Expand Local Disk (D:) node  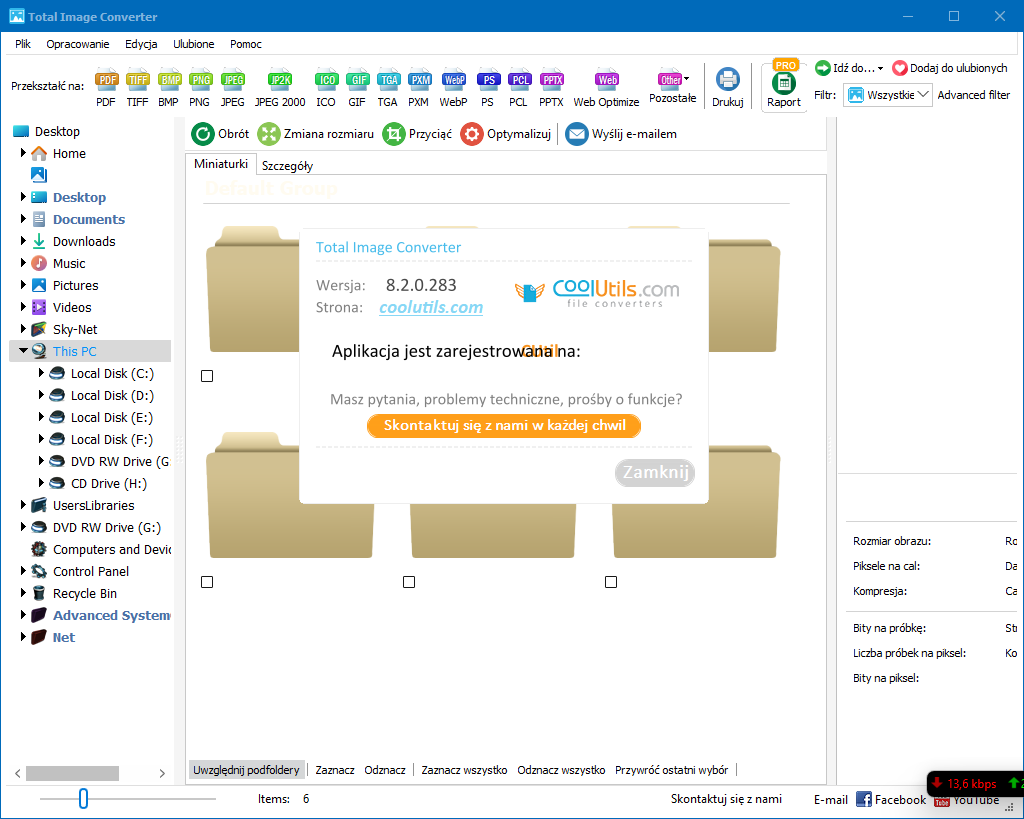coord(41,395)
